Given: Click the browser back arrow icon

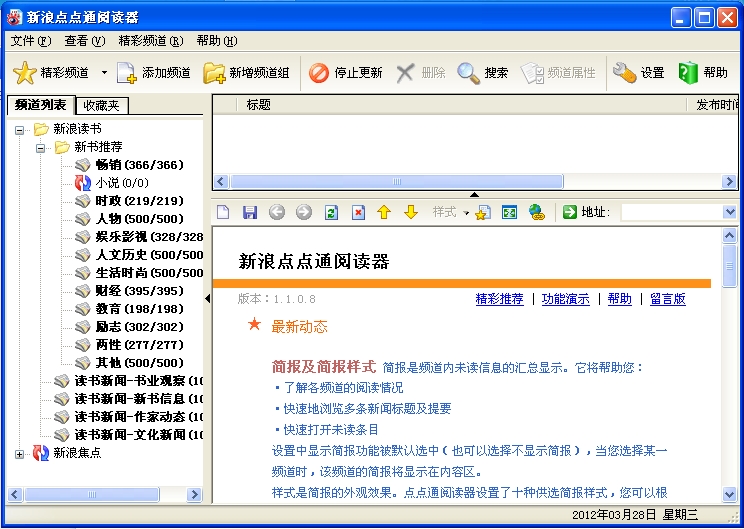Looking at the screenshot, I should pyautogui.click(x=277, y=212).
